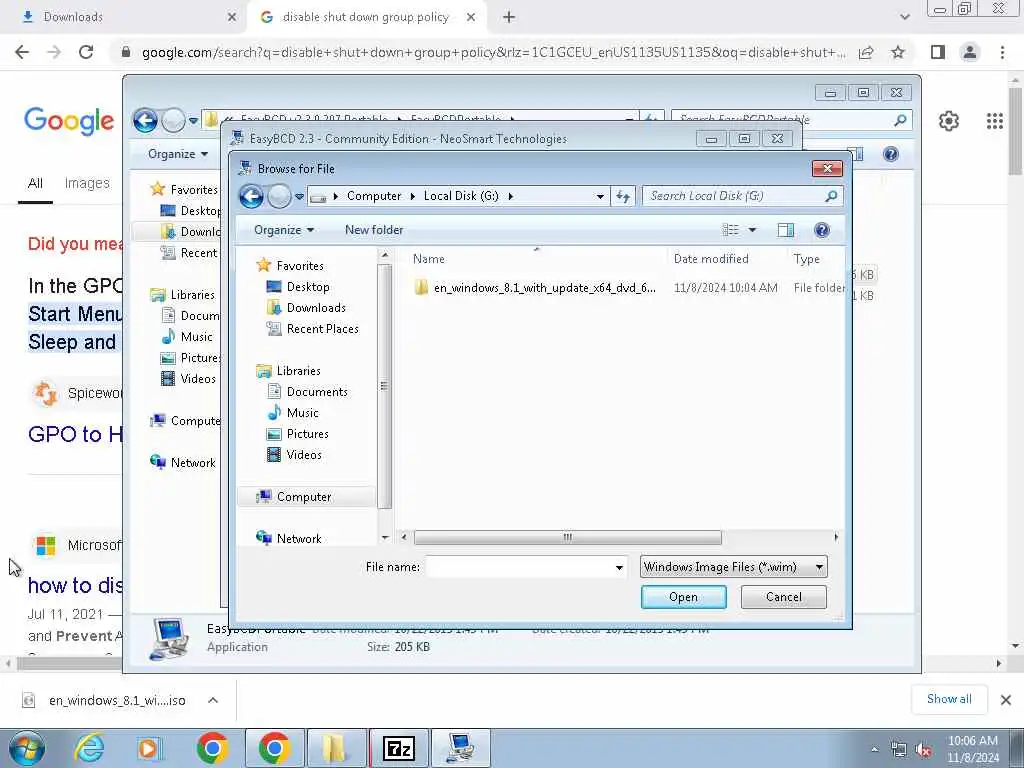Sort by Date modified column header
This screenshot has width=1024, height=768.
click(711, 259)
